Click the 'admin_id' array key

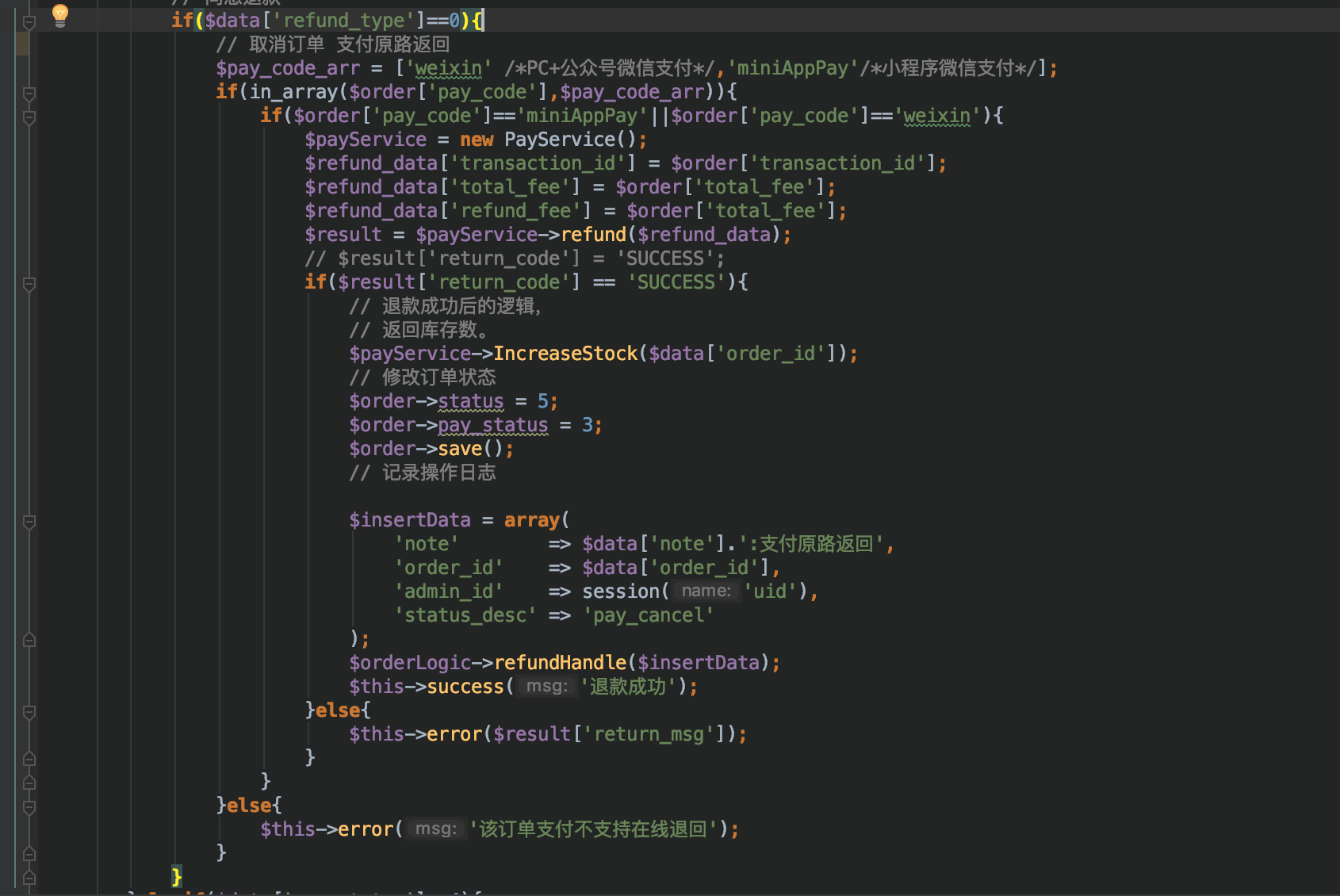[449, 592]
